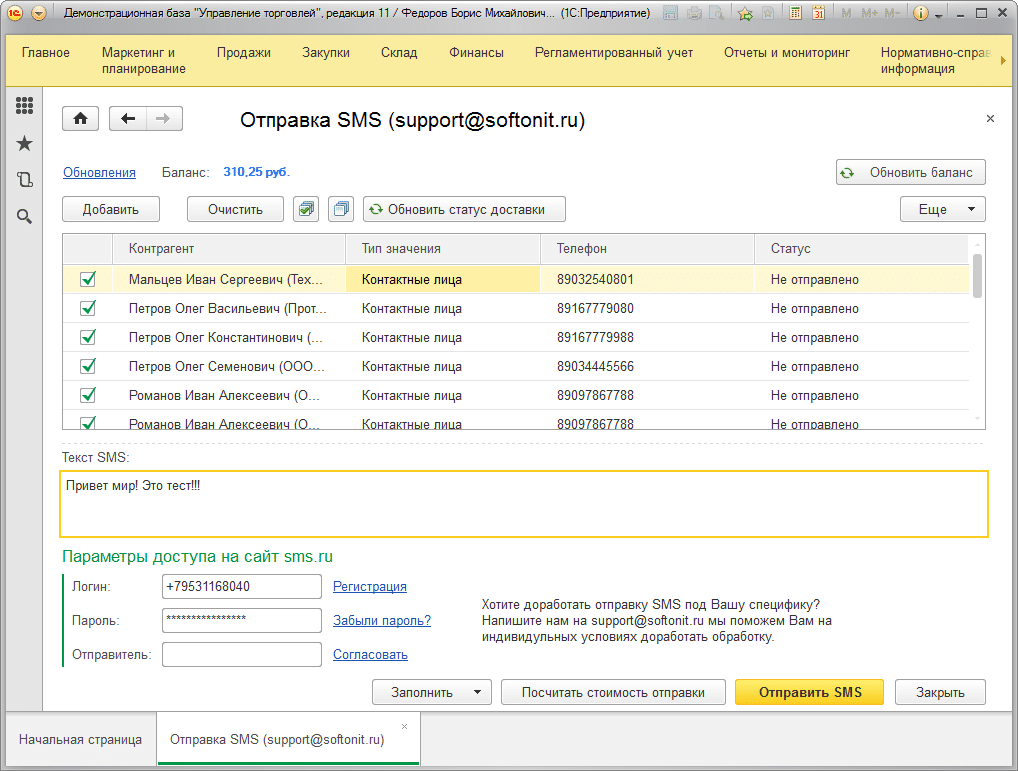The image size is (1018, 771).
Task: Expand the Еще dropdown menu
Action: click(943, 209)
